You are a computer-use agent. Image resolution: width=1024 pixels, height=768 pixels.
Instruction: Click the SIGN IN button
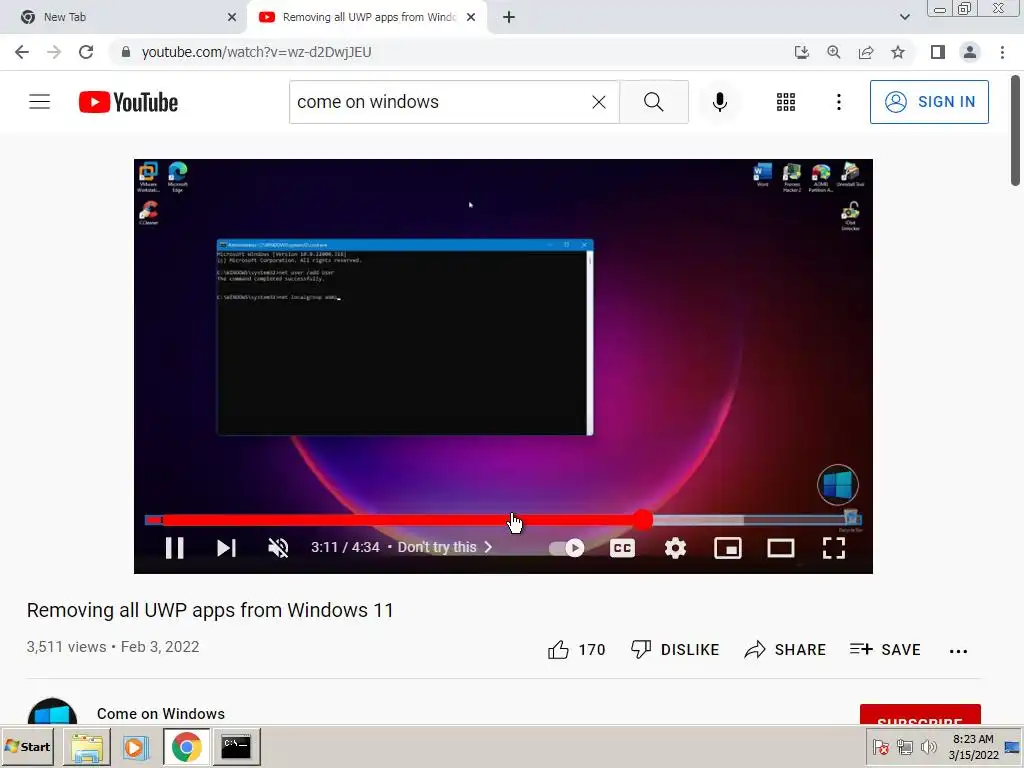pos(929,102)
